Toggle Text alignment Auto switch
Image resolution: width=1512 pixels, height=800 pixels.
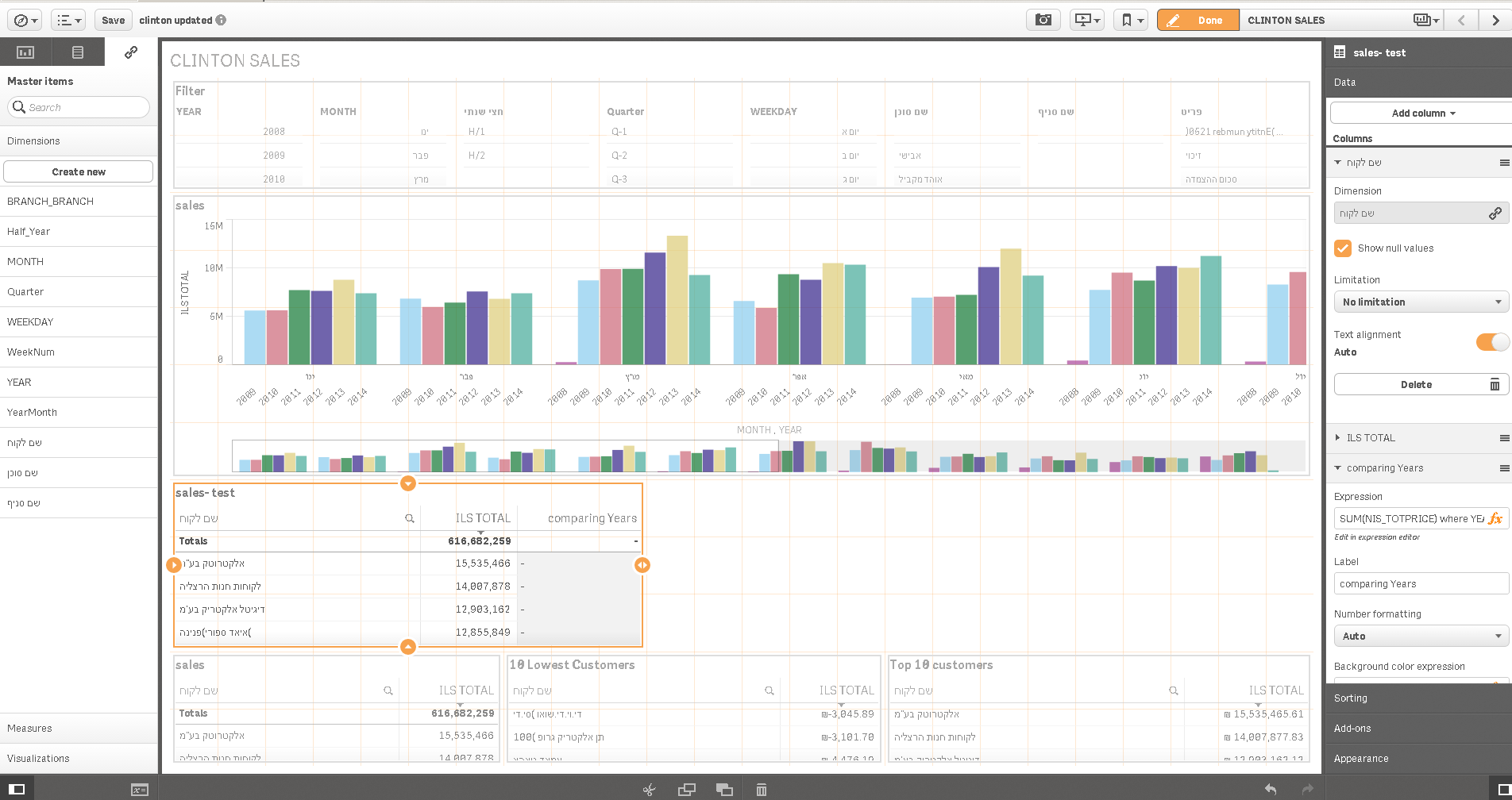pyautogui.click(x=1492, y=342)
